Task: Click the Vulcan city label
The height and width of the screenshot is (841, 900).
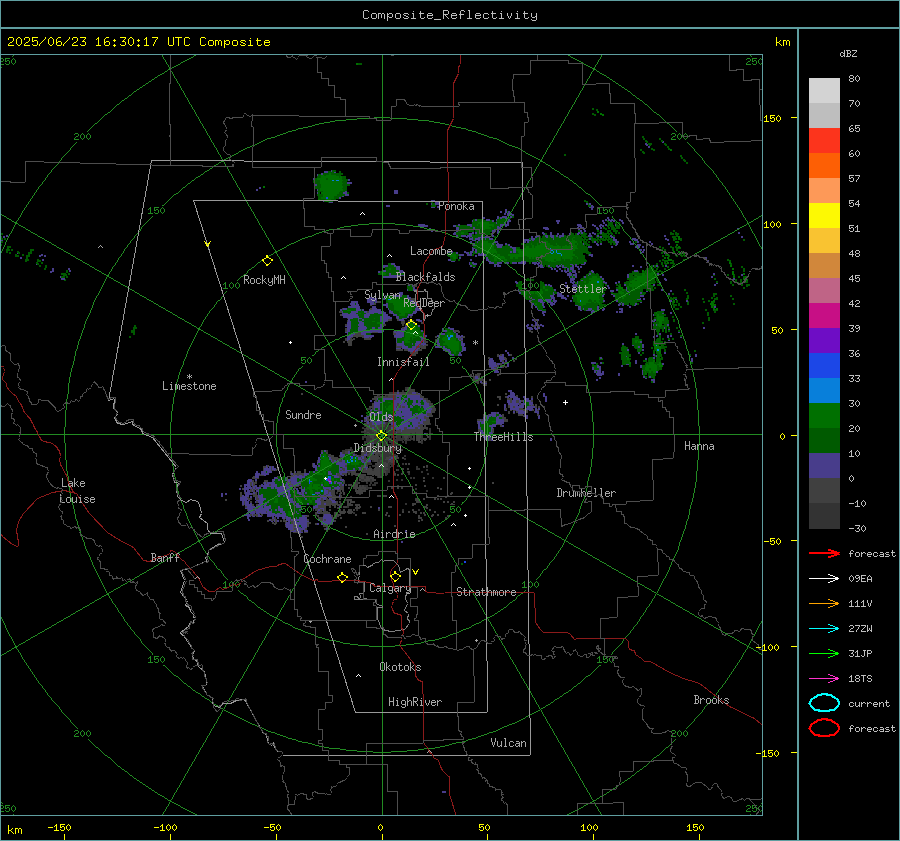Action: [x=509, y=743]
